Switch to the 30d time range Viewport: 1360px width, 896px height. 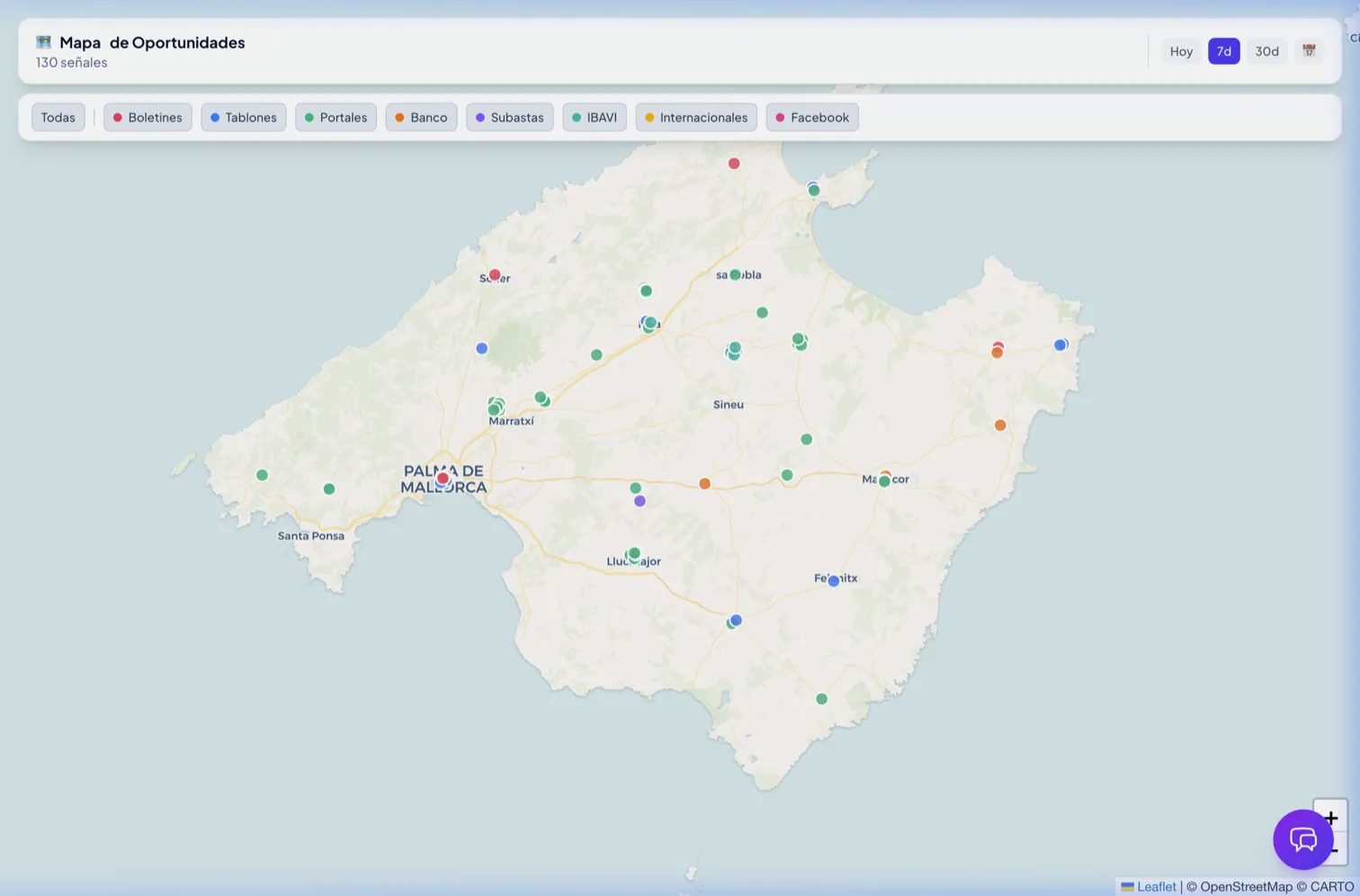coord(1266,51)
